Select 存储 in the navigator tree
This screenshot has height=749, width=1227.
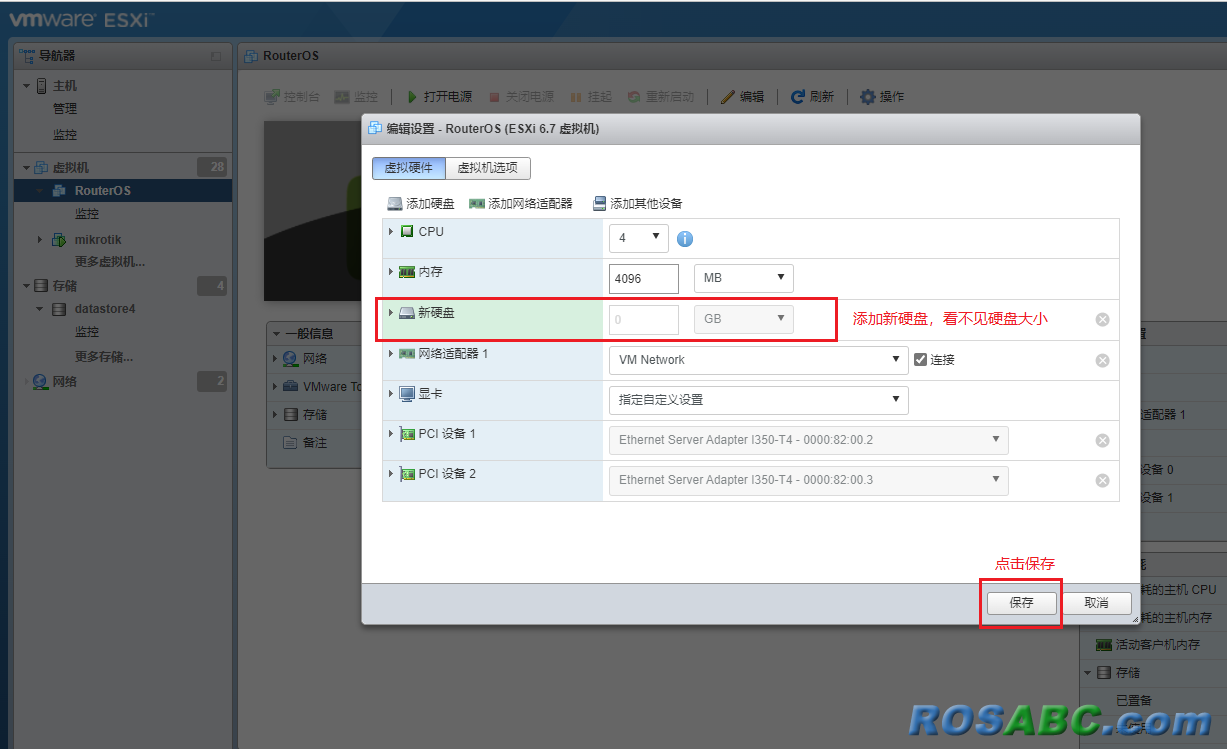(64, 286)
